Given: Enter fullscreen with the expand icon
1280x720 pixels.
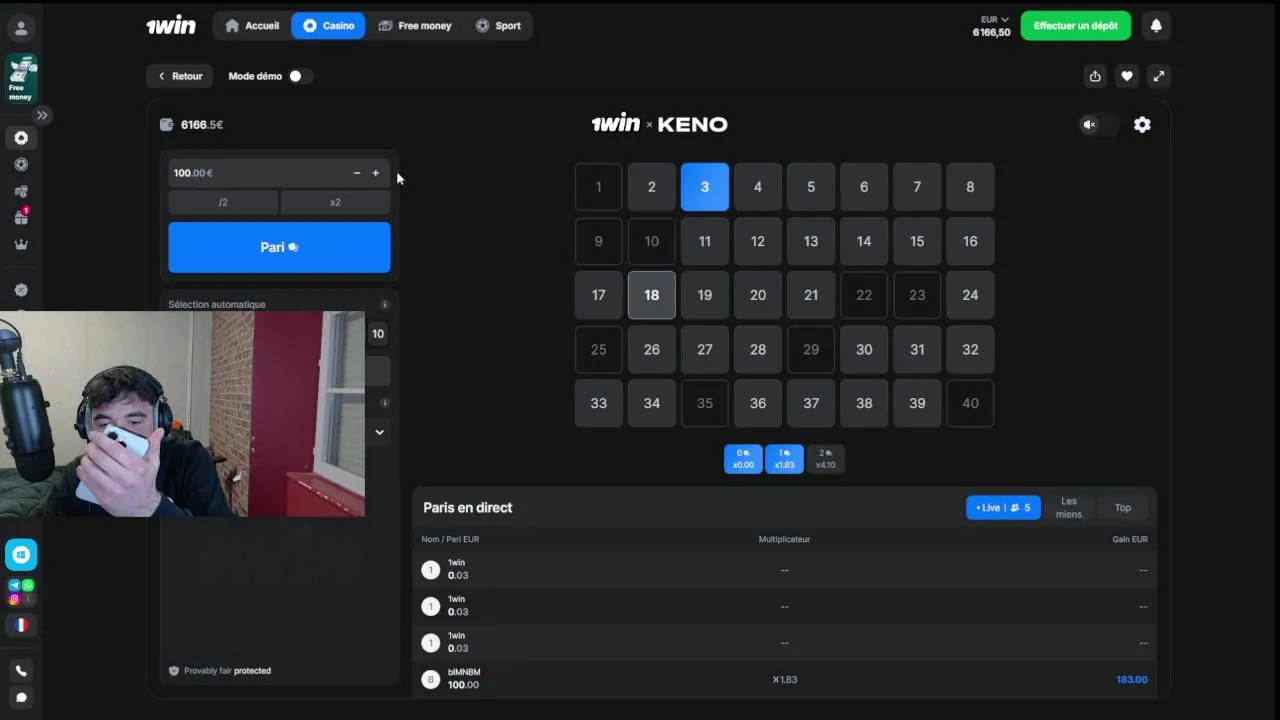Looking at the screenshot, I should pos(1158,76).
